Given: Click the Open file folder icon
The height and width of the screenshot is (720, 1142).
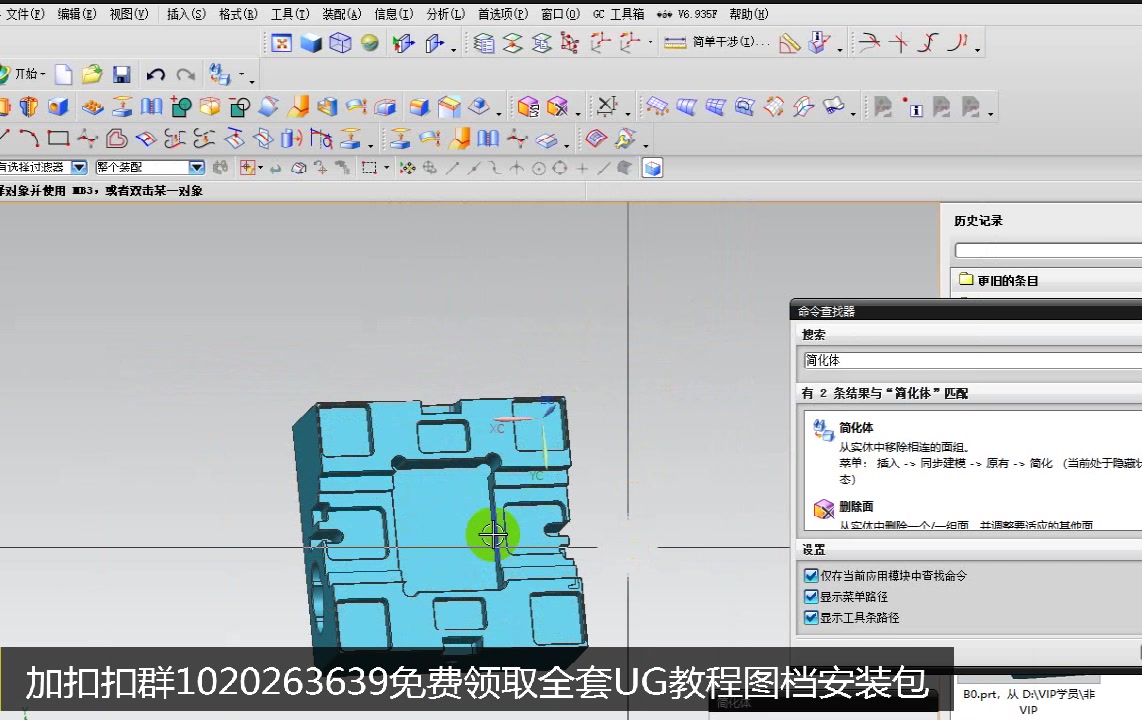Looking at the screenshot, I should click(91, 73).
